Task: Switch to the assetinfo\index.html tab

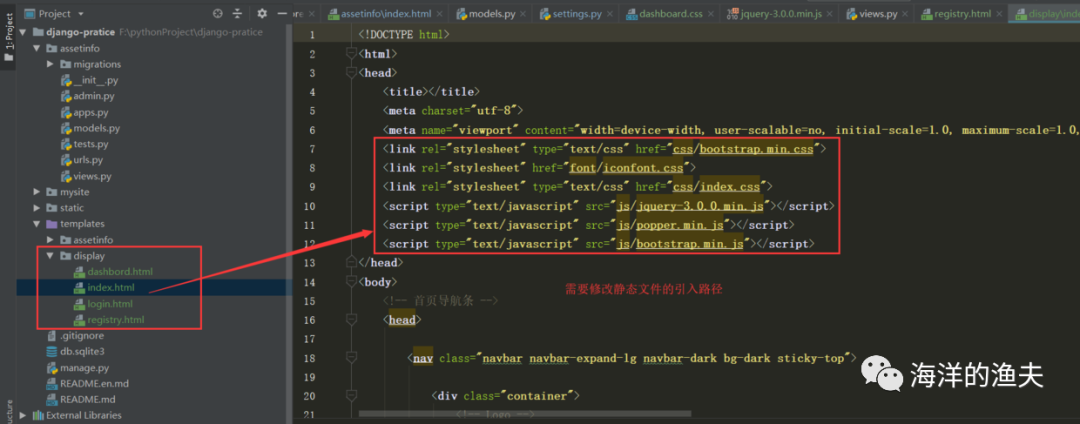Action: (387, 14)
